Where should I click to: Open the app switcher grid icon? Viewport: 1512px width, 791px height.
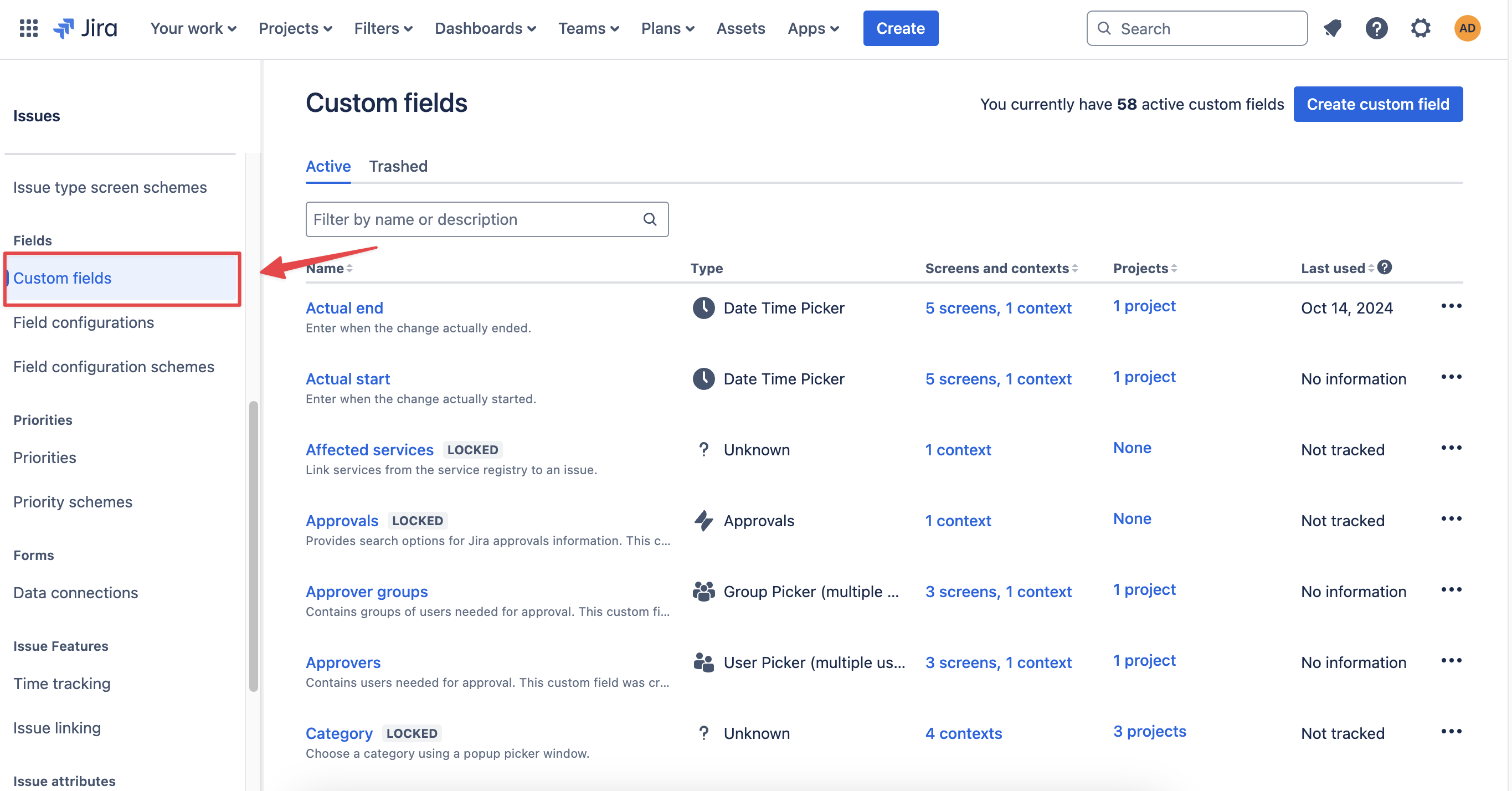28,28
